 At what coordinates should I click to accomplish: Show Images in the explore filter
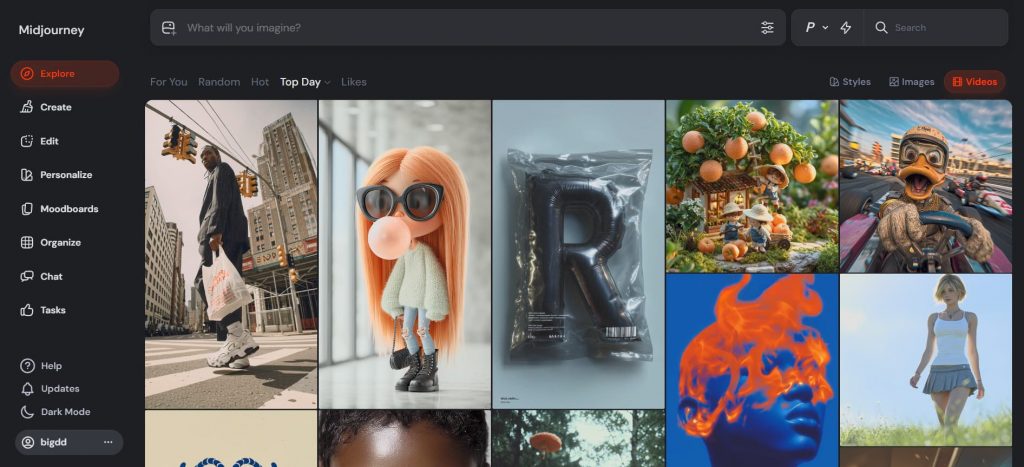911,82
